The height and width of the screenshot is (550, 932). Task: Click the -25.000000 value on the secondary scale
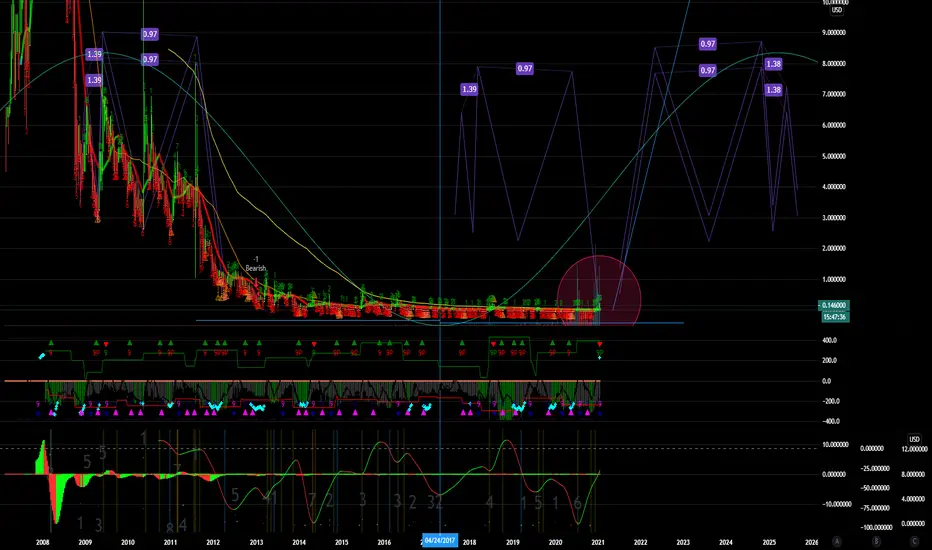875,468
